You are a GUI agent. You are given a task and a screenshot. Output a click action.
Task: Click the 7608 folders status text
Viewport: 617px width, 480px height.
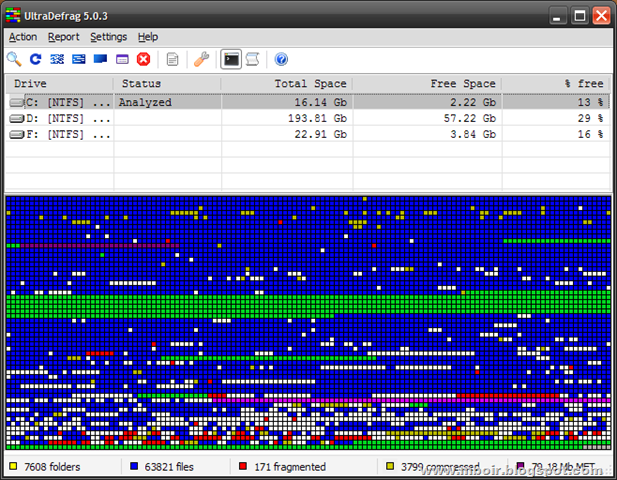click(x=52, y=467)
